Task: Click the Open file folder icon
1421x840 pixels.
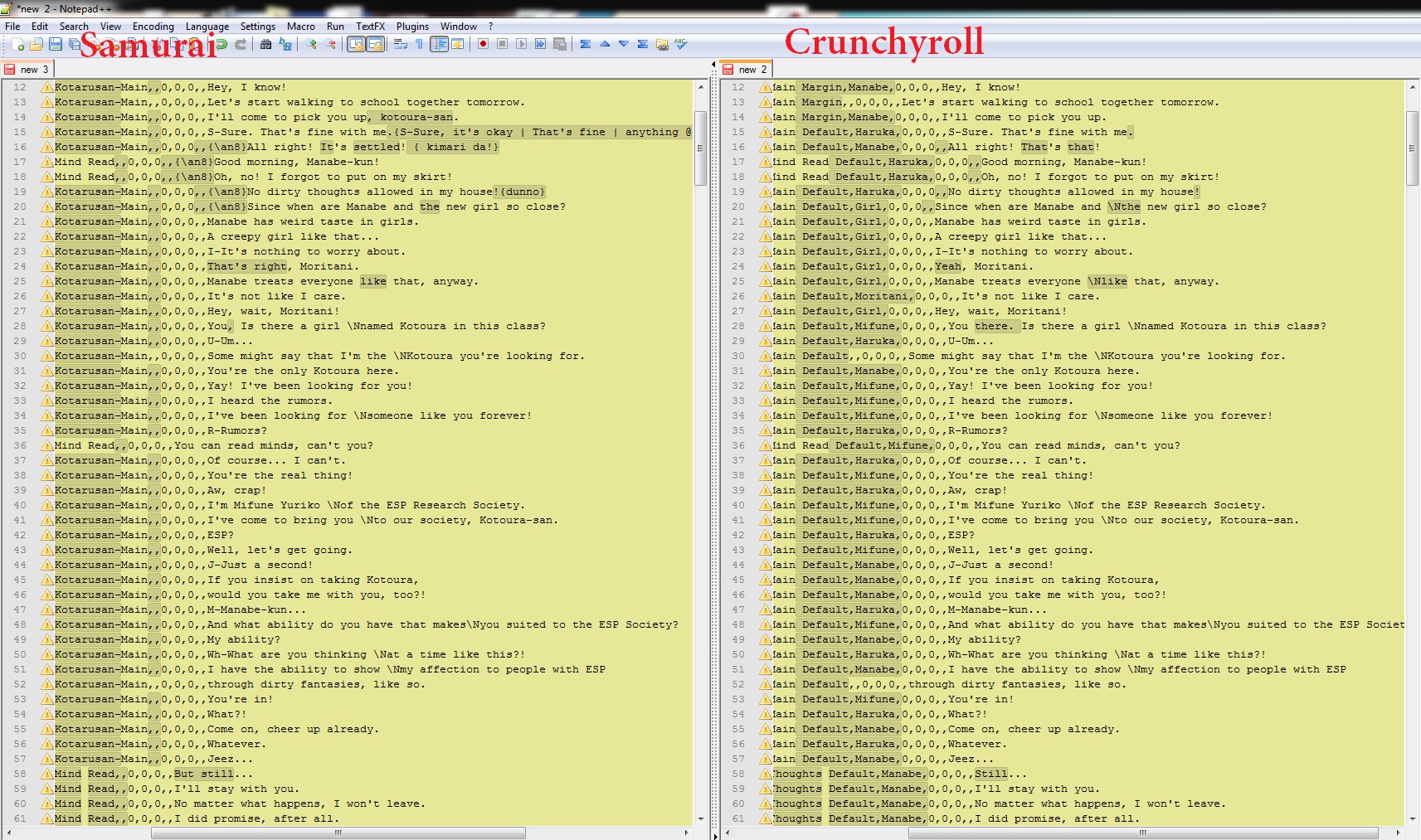Action: (x=36, y=44)
